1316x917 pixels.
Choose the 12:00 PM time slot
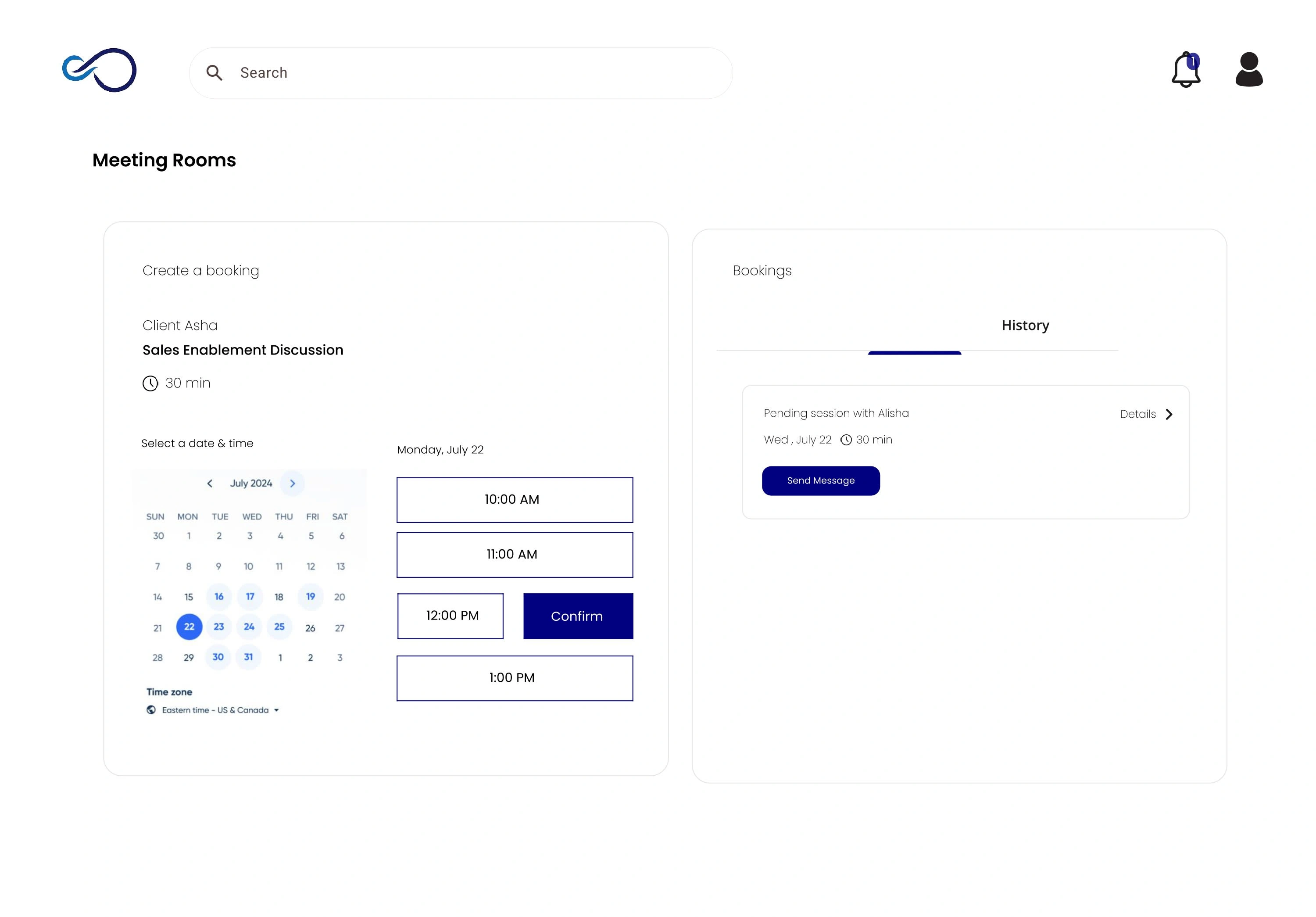(x=451, y=616)
